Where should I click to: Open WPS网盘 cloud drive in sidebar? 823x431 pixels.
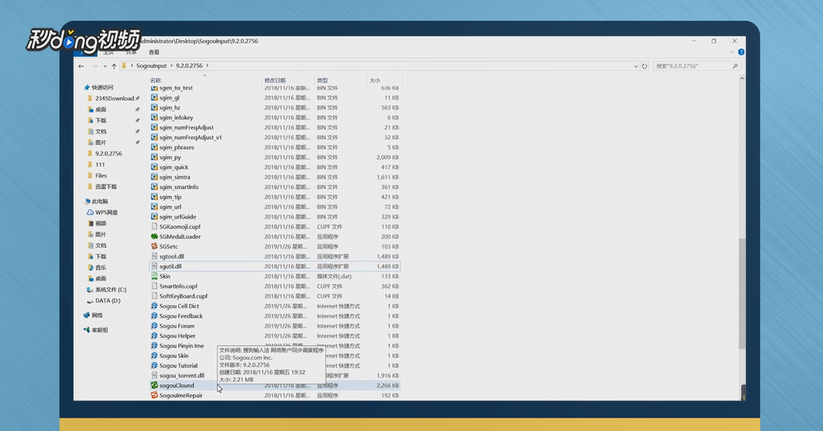[102, 213]
